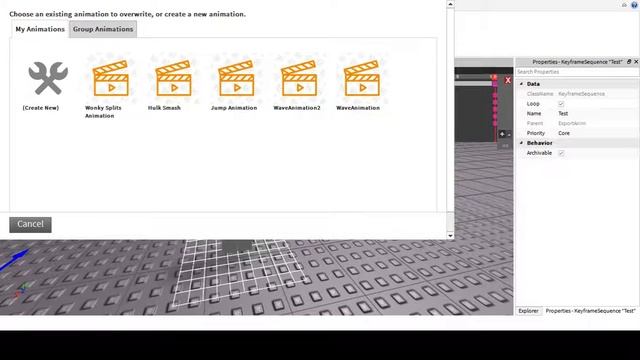The width and height of the screenshot is (640, 360).
Task: Overwrite the WaveAnimation clapperboard entry
Action: coord(362,78)
